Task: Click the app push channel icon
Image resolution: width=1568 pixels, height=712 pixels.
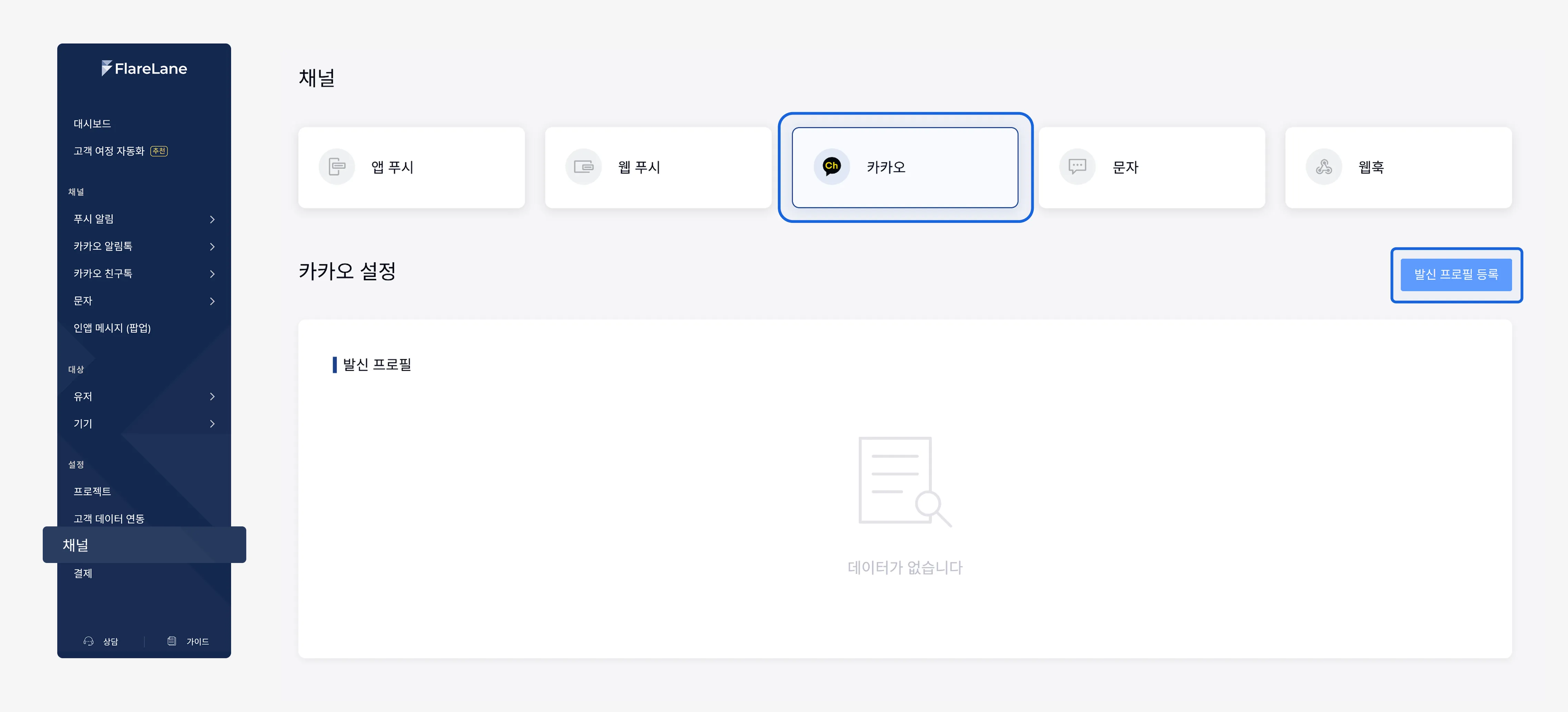Action: click(x=337, y=167)
